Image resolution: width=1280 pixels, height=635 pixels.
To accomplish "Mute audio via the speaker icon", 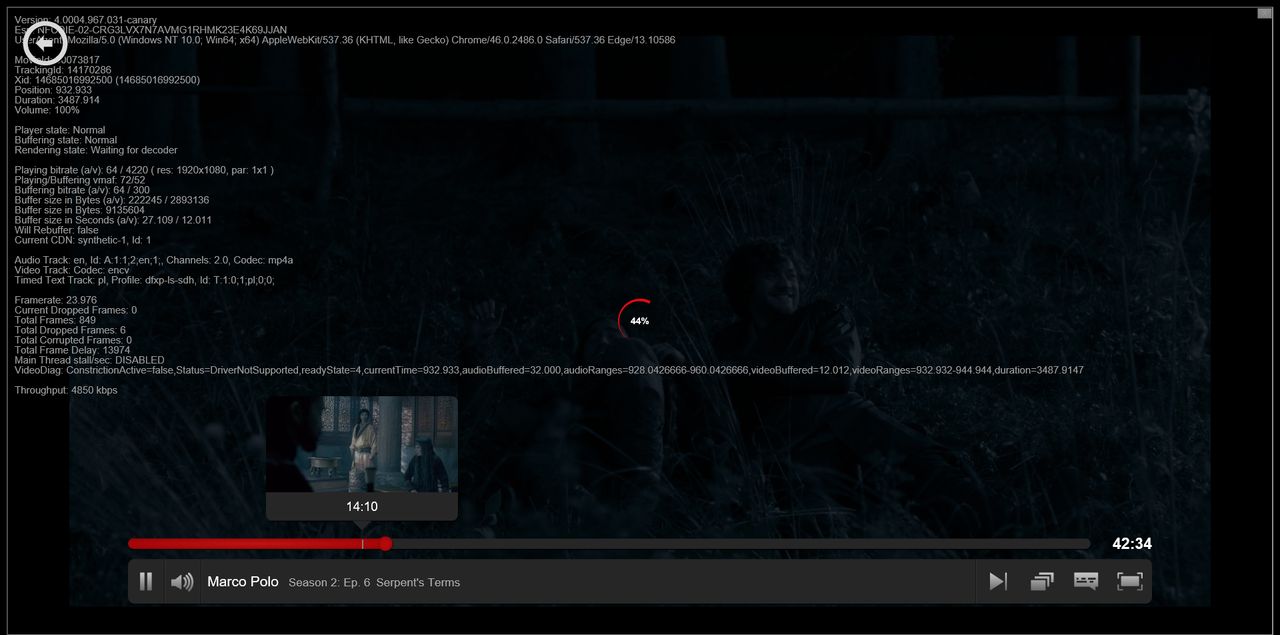I will point(182,581).
